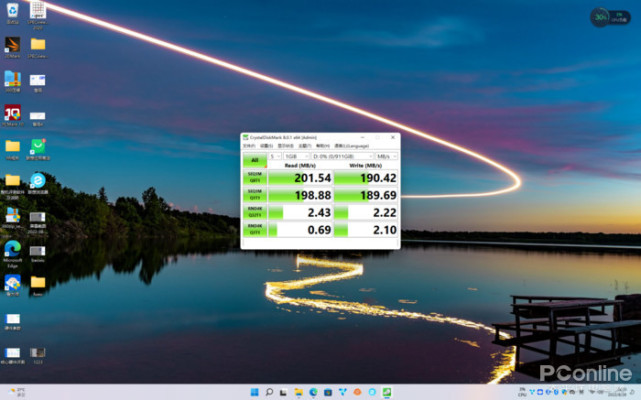Open File Explorer from the taskbar
641x400 pixels.
[298, 391]
